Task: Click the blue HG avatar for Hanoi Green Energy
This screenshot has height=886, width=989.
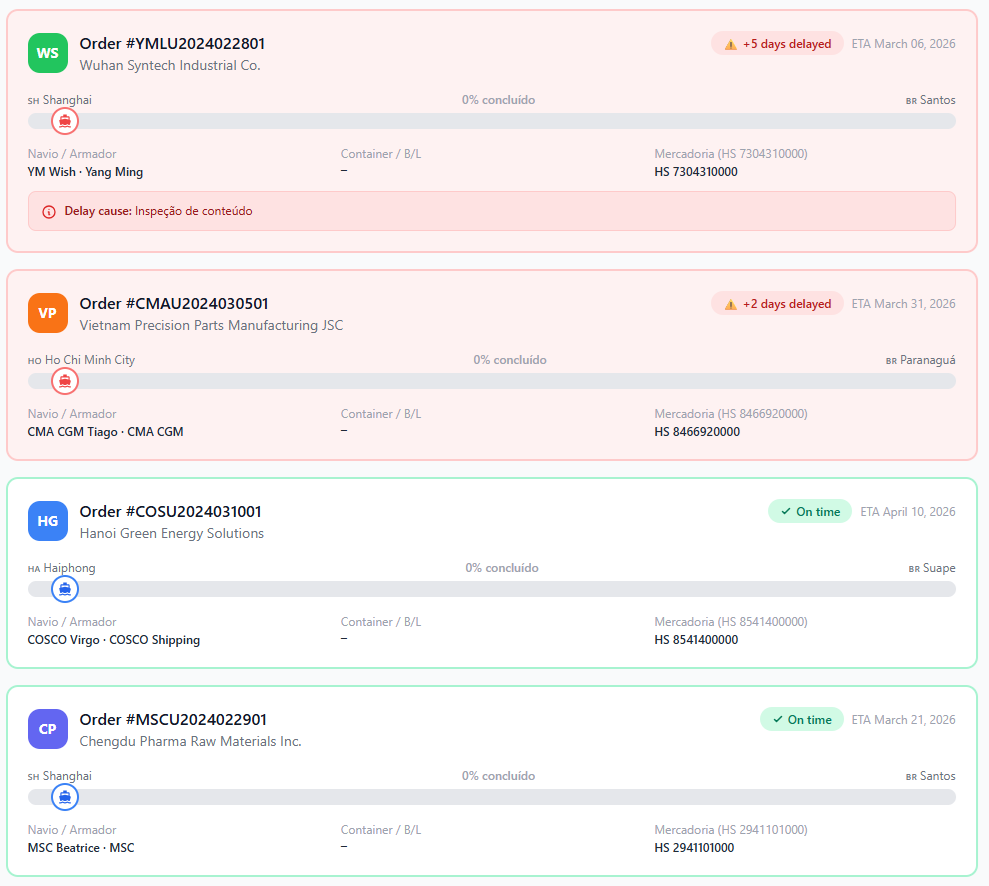Action: click(47, 521)
